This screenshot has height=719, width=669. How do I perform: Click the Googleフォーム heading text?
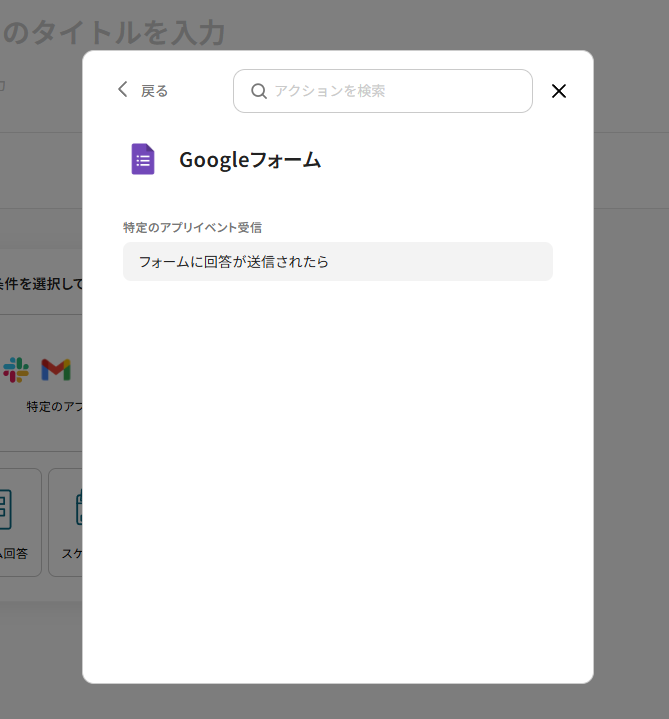click(x=250, y=160)
